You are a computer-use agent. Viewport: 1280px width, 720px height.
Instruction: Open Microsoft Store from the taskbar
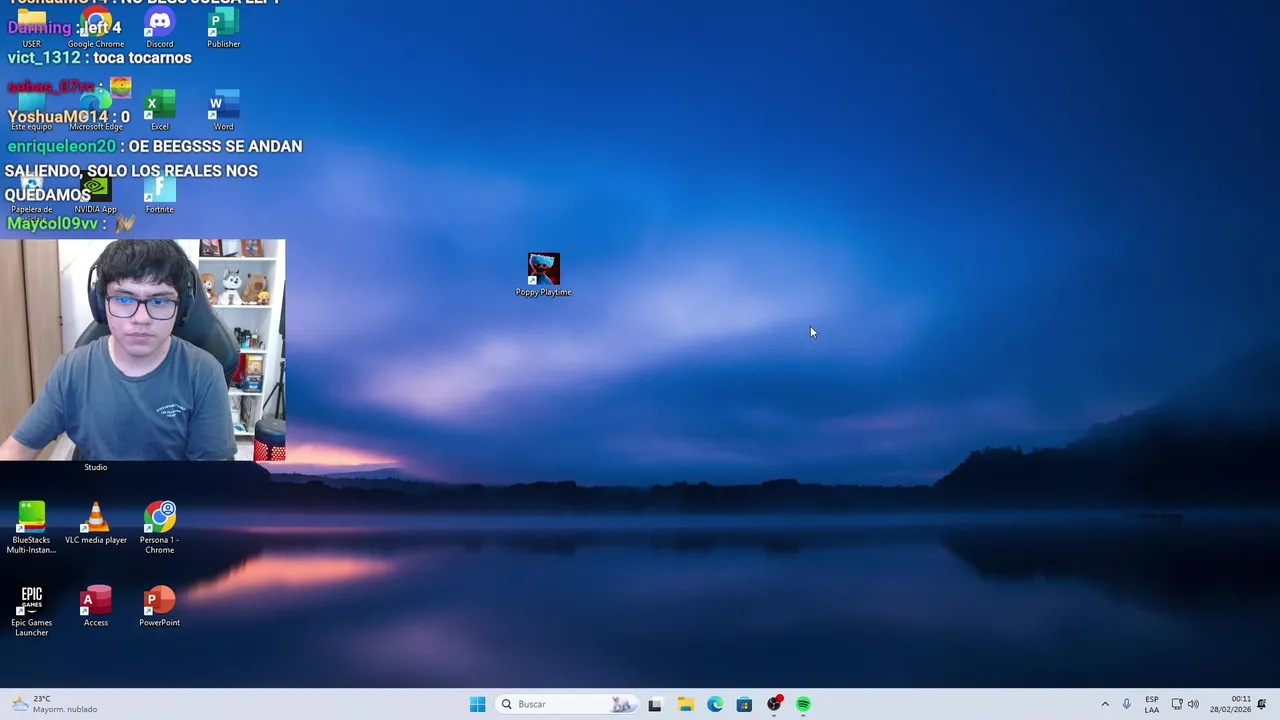(744, 704)
